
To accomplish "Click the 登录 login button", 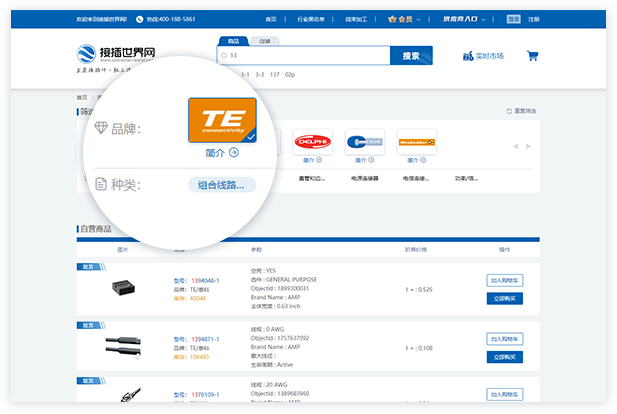I will [x=514, y=19].
